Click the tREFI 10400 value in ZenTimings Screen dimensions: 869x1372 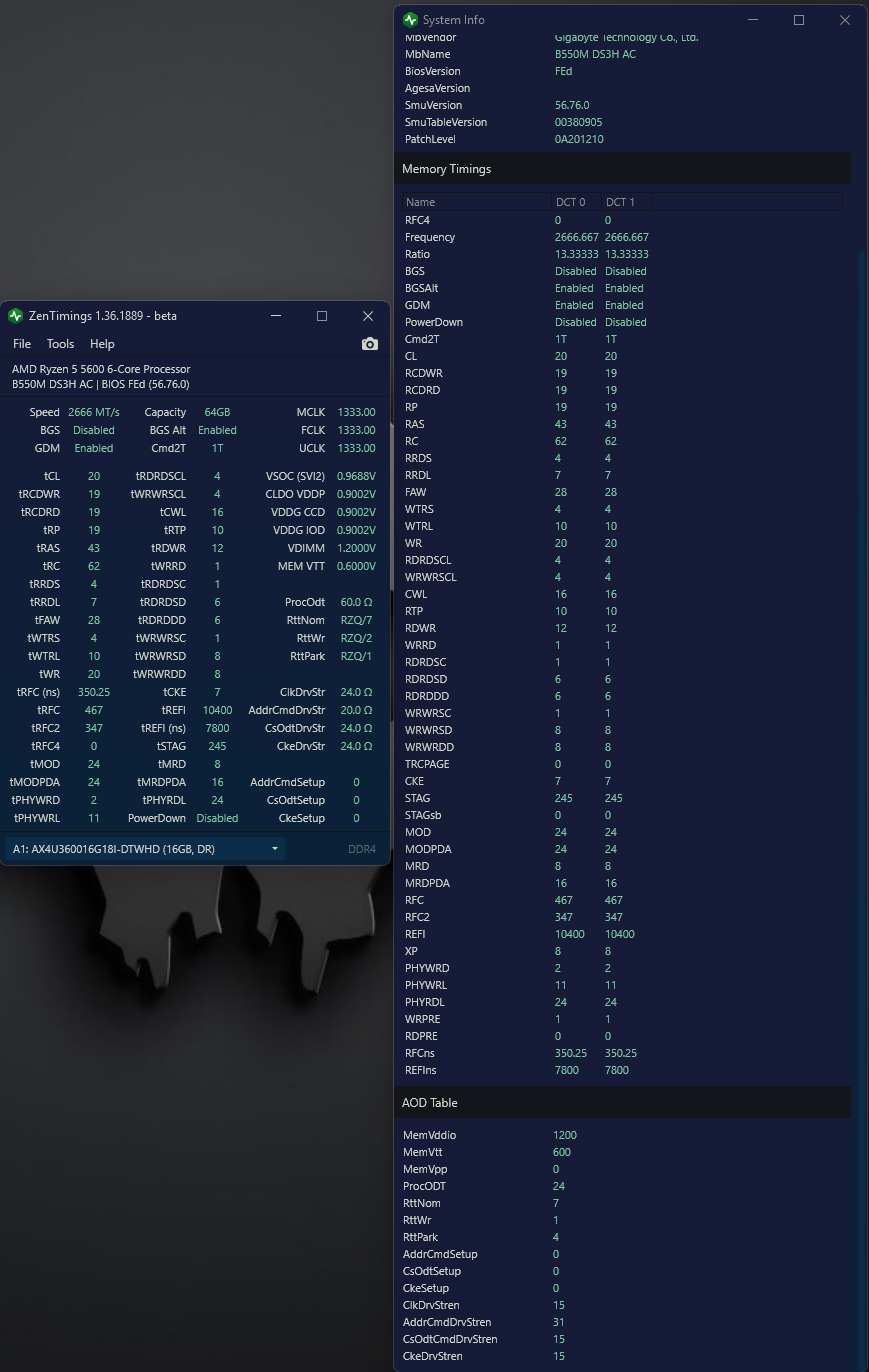(x=217, y=710)
